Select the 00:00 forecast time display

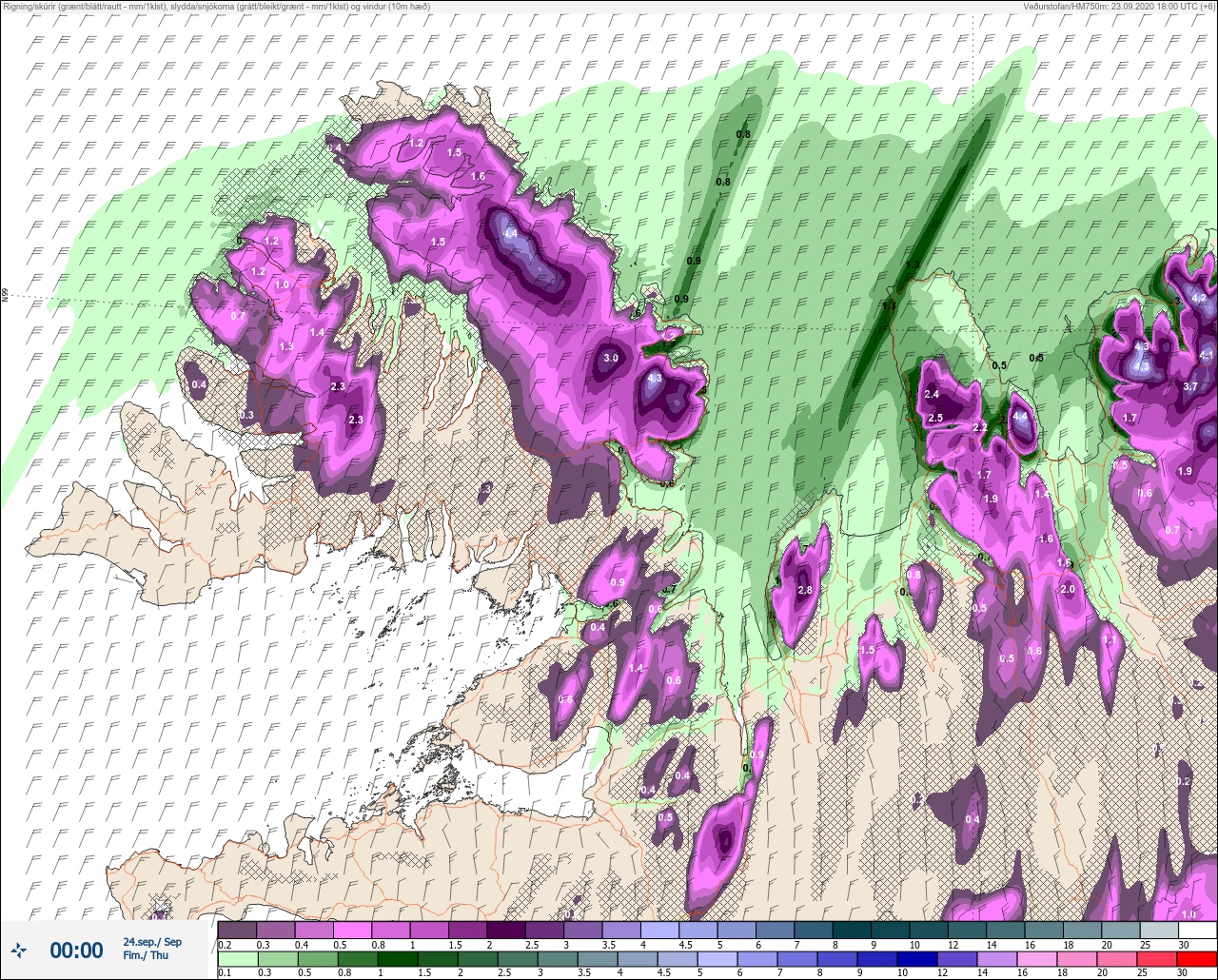tap(76, 951)
